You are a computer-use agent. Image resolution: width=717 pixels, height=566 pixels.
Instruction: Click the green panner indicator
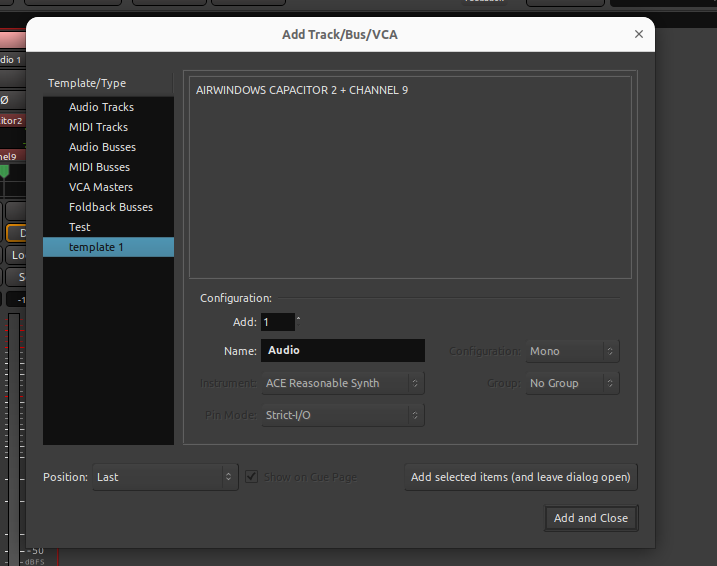pos(4,172)
